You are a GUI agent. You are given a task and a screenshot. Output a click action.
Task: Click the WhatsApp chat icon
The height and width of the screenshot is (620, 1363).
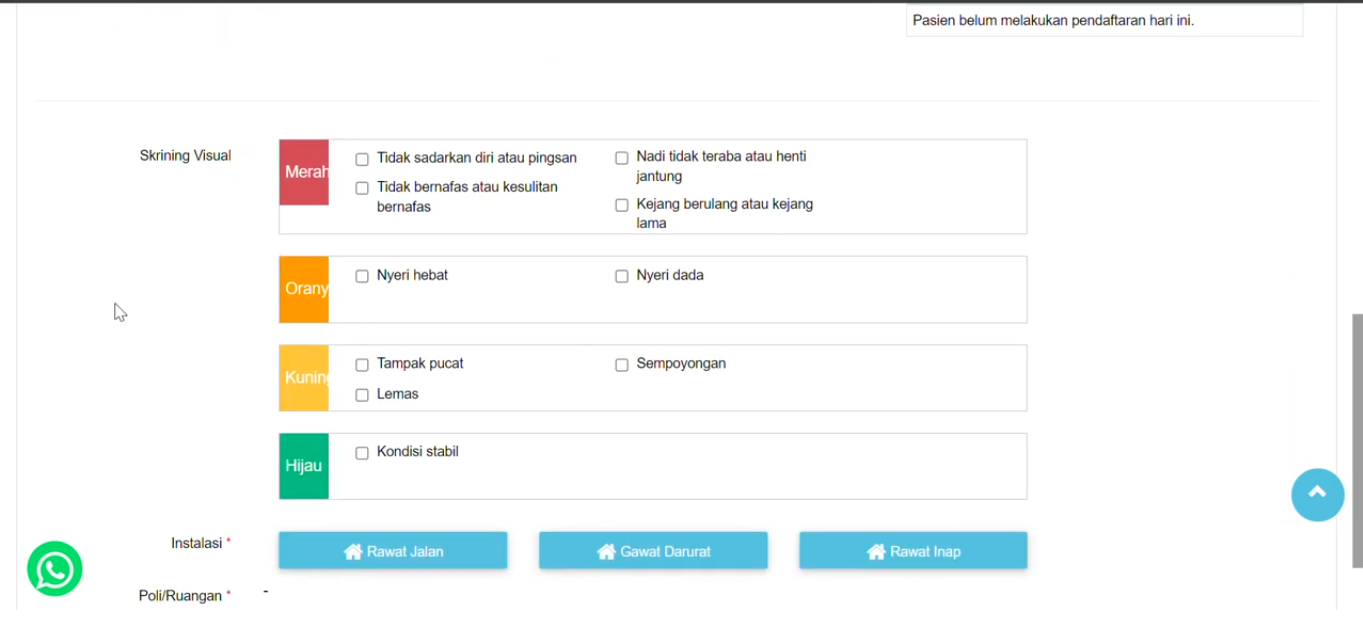55,569
